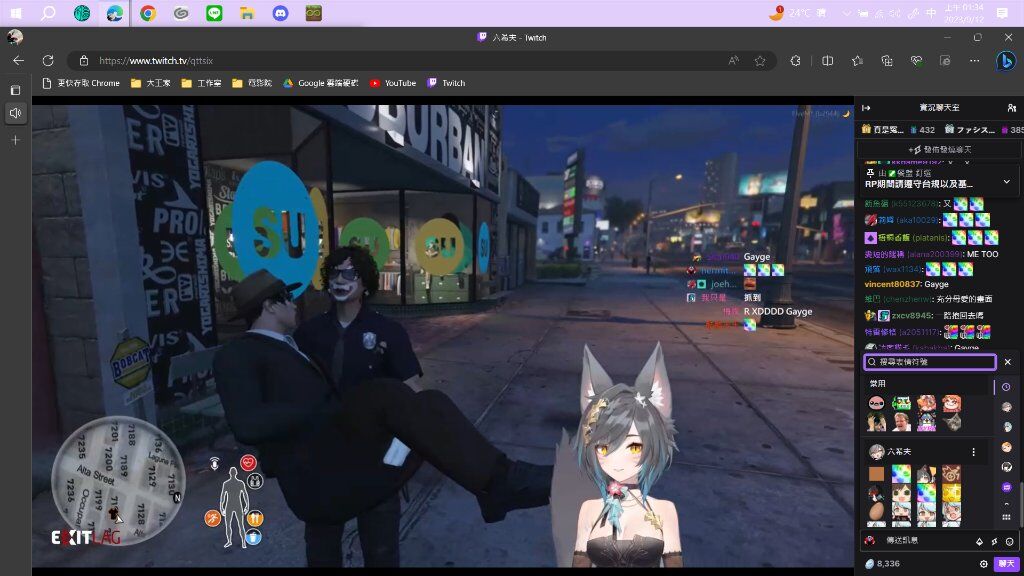1024x576 pixels.
Task: Open Edge settings and more menu
Action: (x=974, y=61)
